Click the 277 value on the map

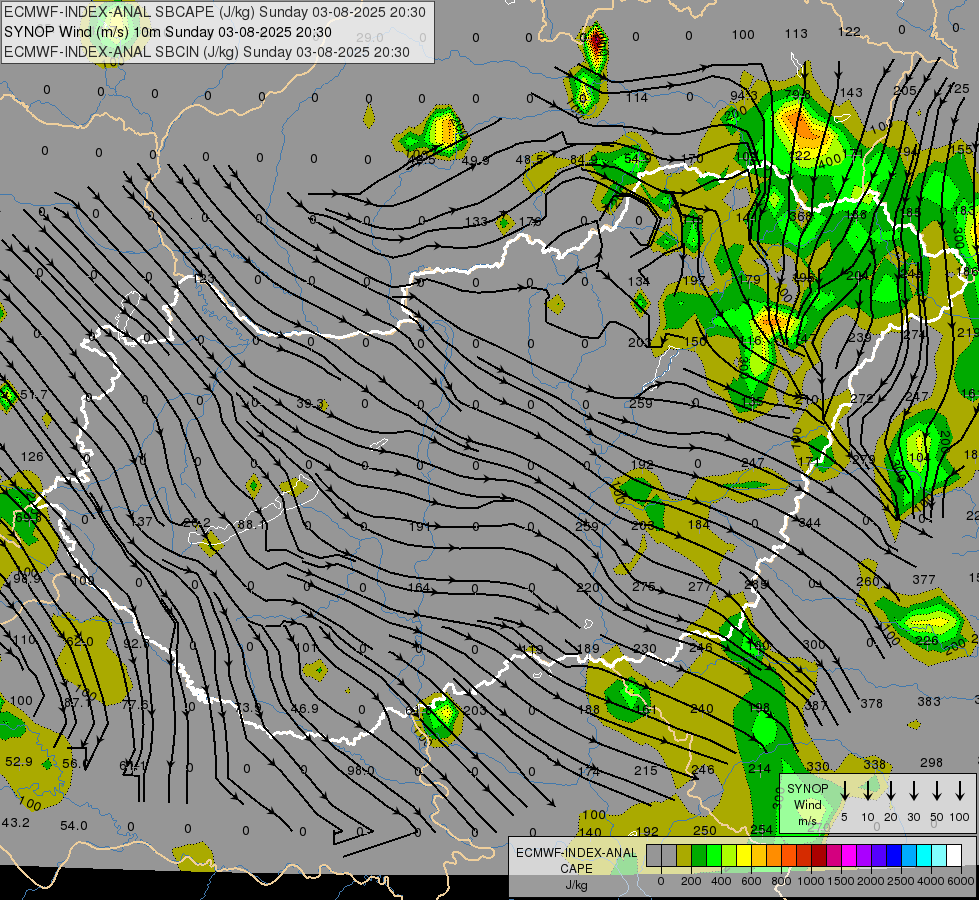point(699,586)
